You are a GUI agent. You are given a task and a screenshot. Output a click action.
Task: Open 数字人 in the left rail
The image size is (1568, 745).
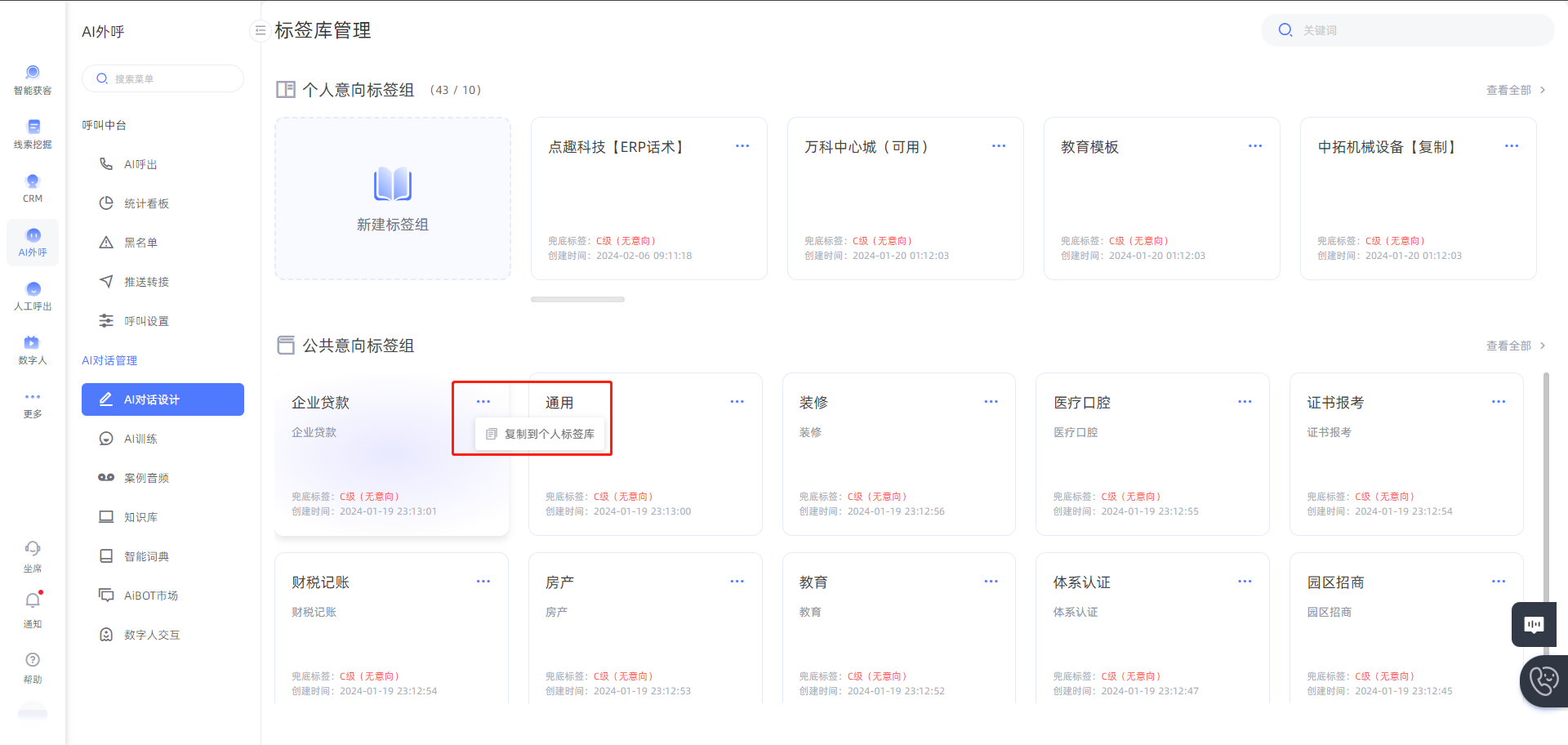click(x=33, y=350)
